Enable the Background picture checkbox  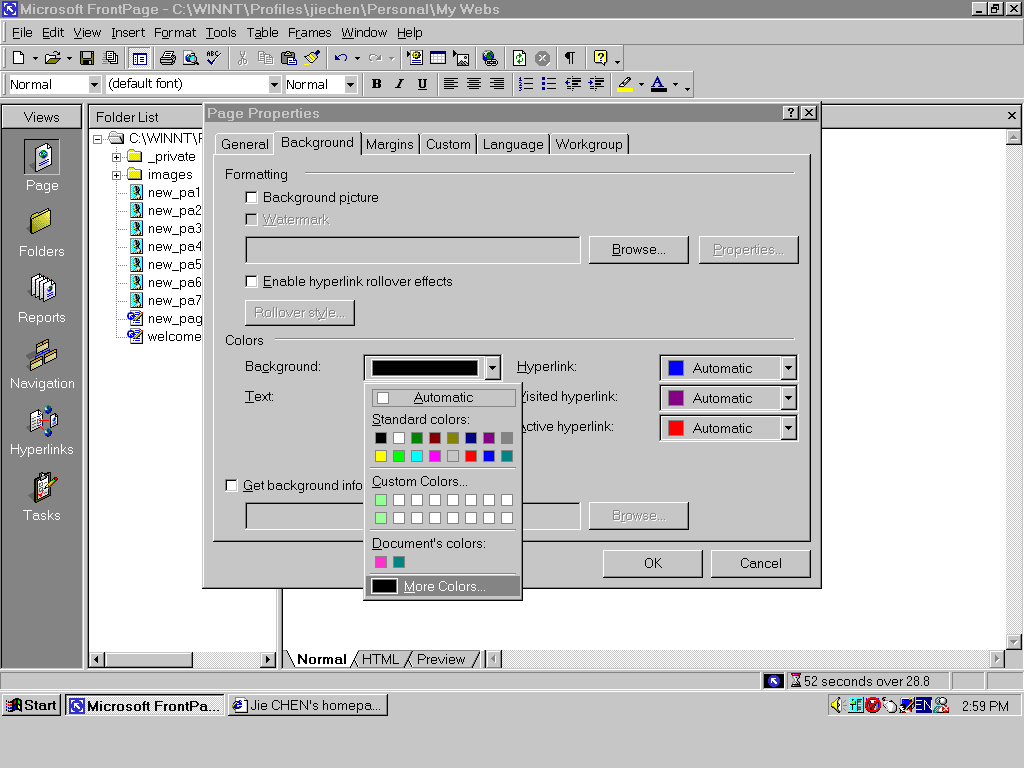point(252,198)
